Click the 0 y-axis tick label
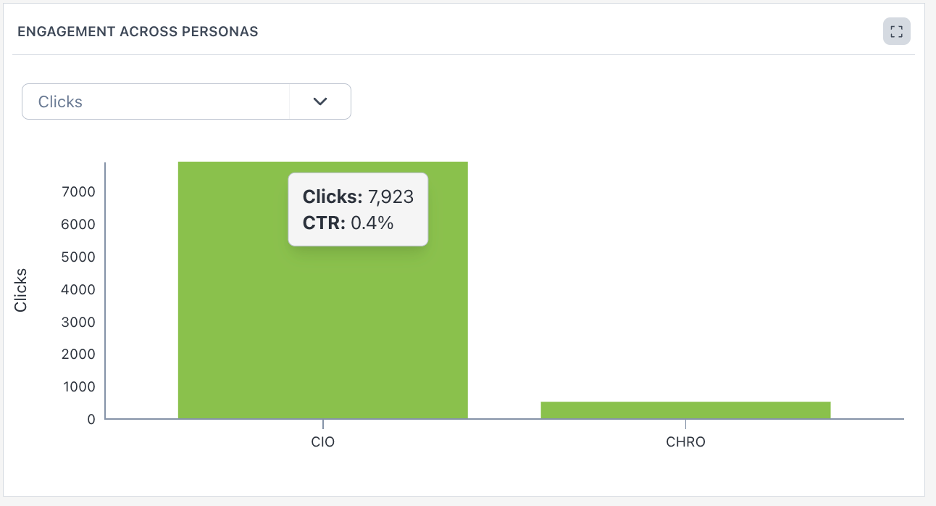Viewport: 936px width, 506px height. [91, 419]
